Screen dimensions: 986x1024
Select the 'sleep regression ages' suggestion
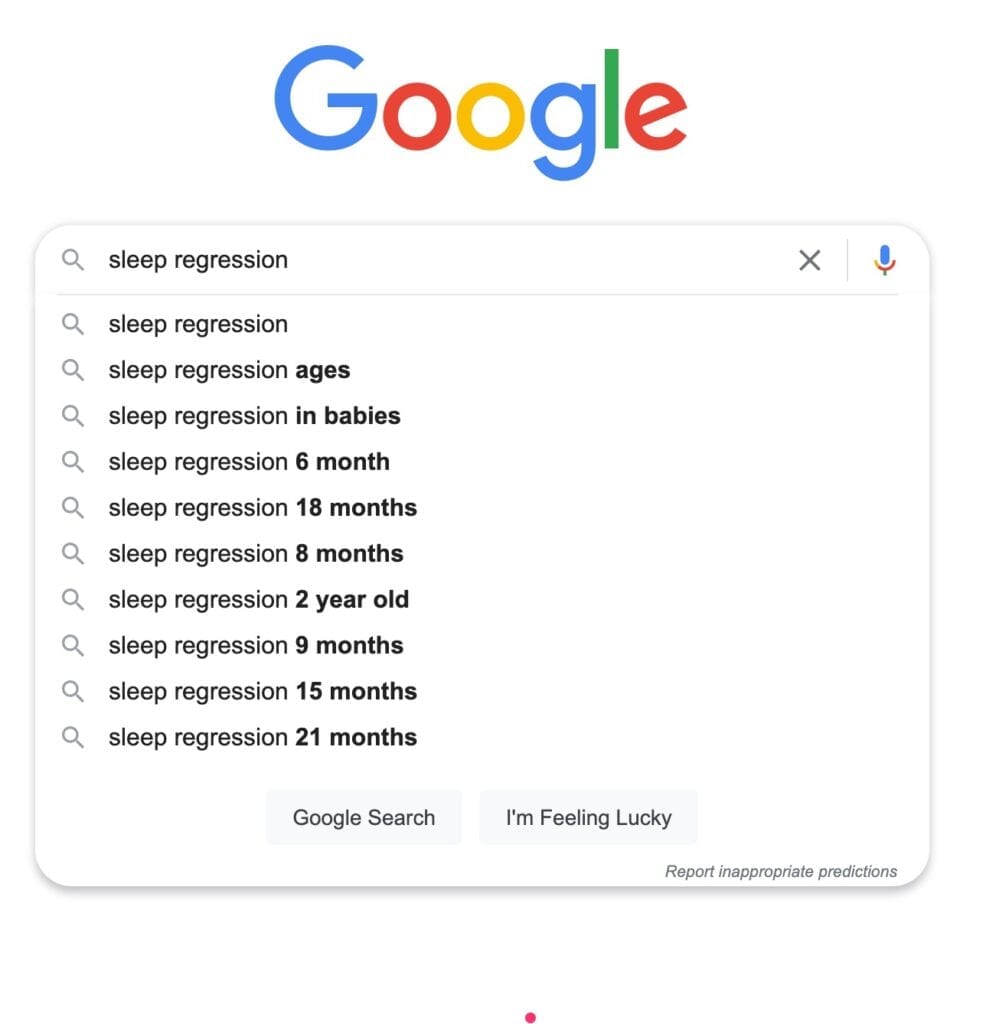229,370
